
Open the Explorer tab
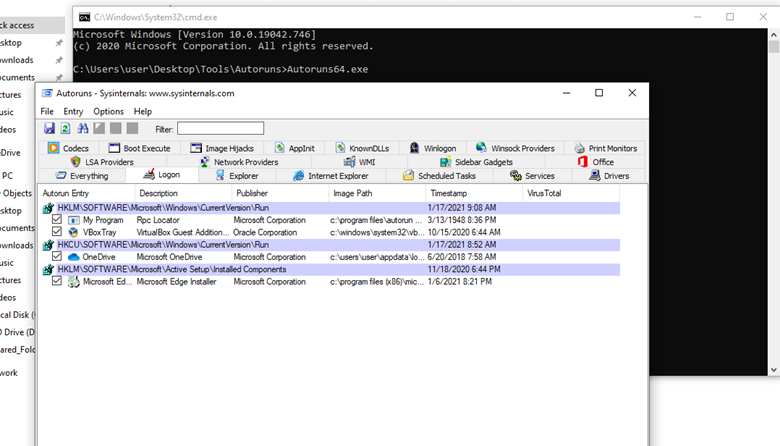point(237,176)
